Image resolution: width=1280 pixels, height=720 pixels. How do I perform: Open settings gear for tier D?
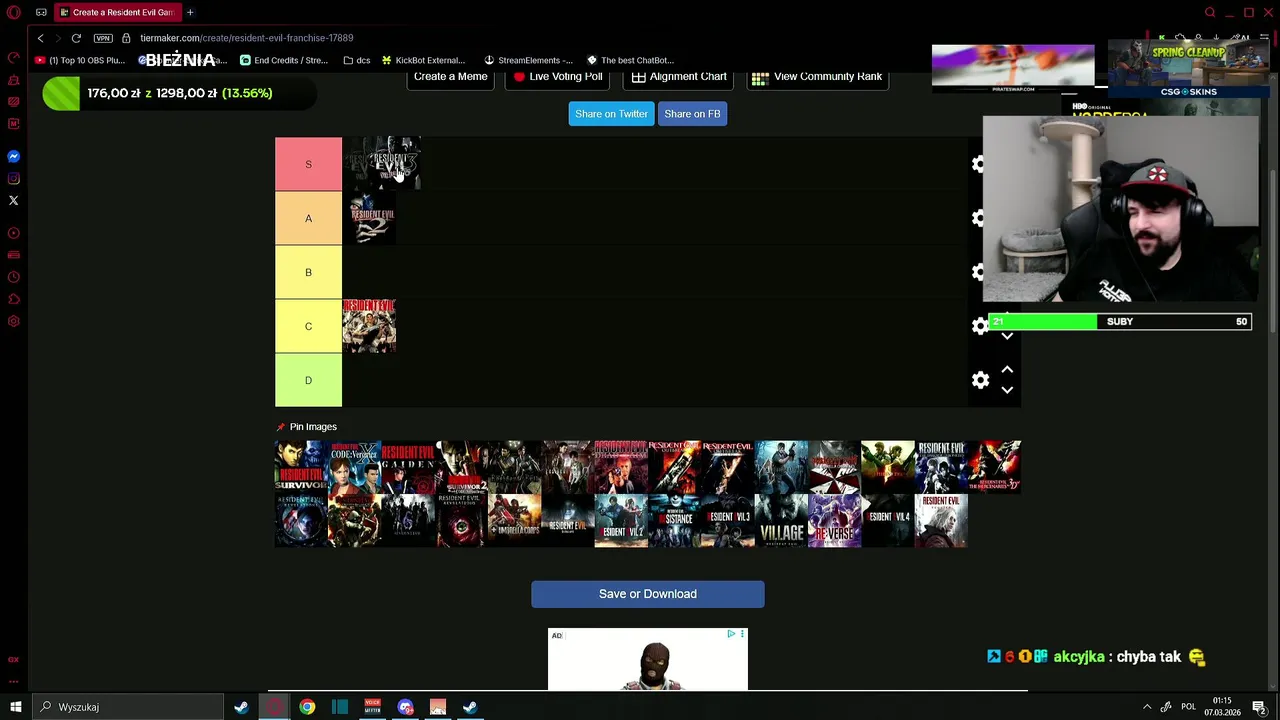tap(980, 380)
